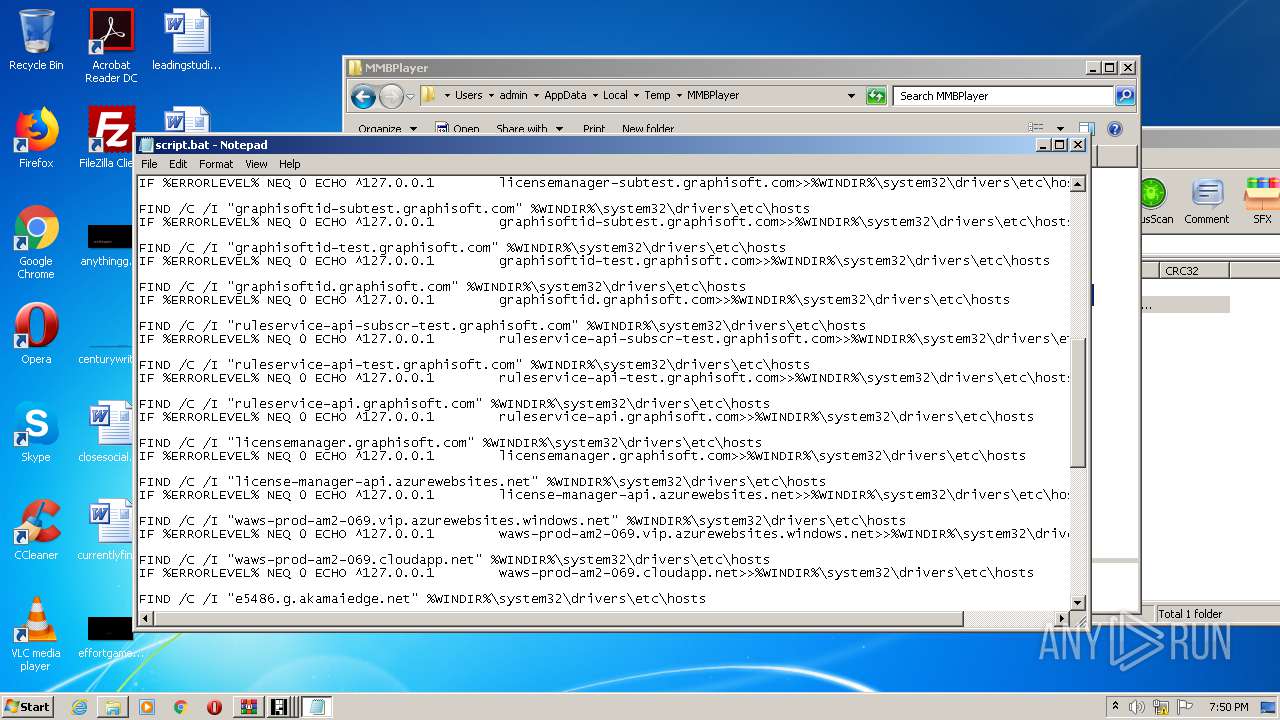The image size is (1280, 720).
Task: Open Skype desktop shortcut
Action: pyautogui.click(x=36, y=432)
